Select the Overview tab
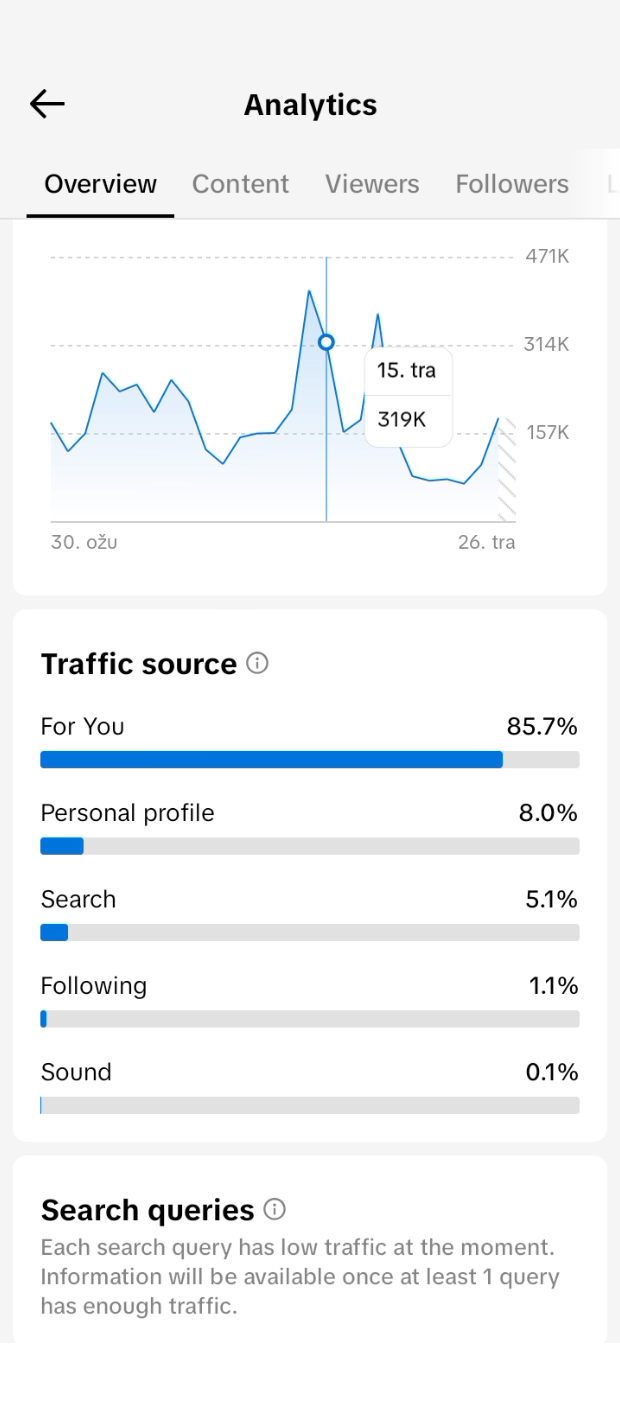 (100, 184)
